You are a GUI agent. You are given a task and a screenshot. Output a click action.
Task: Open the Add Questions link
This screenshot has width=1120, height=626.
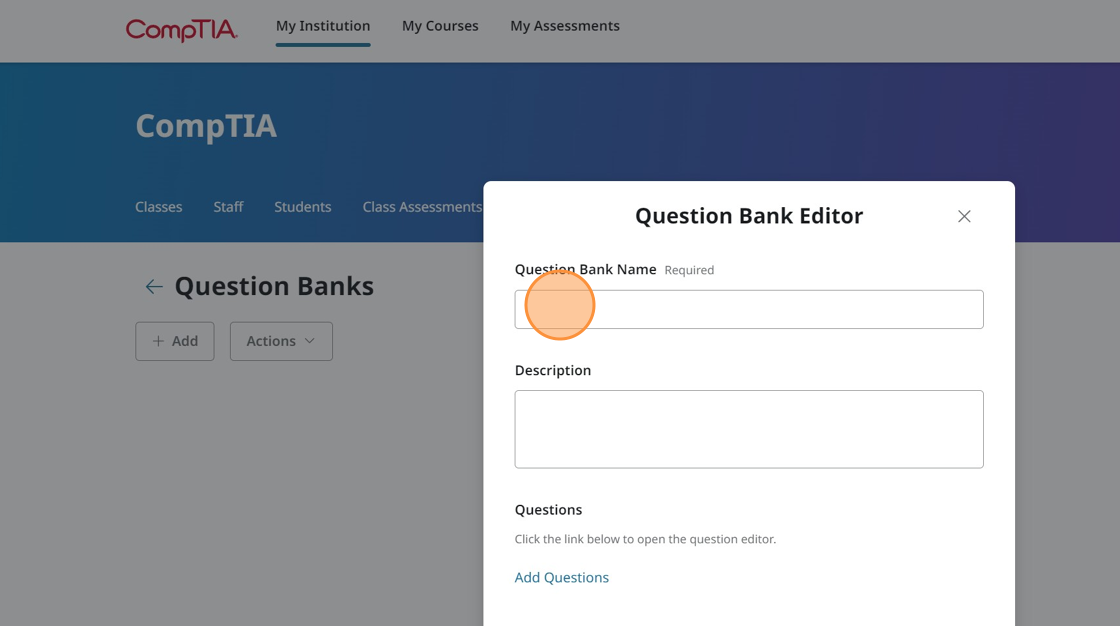pos(562,577)
